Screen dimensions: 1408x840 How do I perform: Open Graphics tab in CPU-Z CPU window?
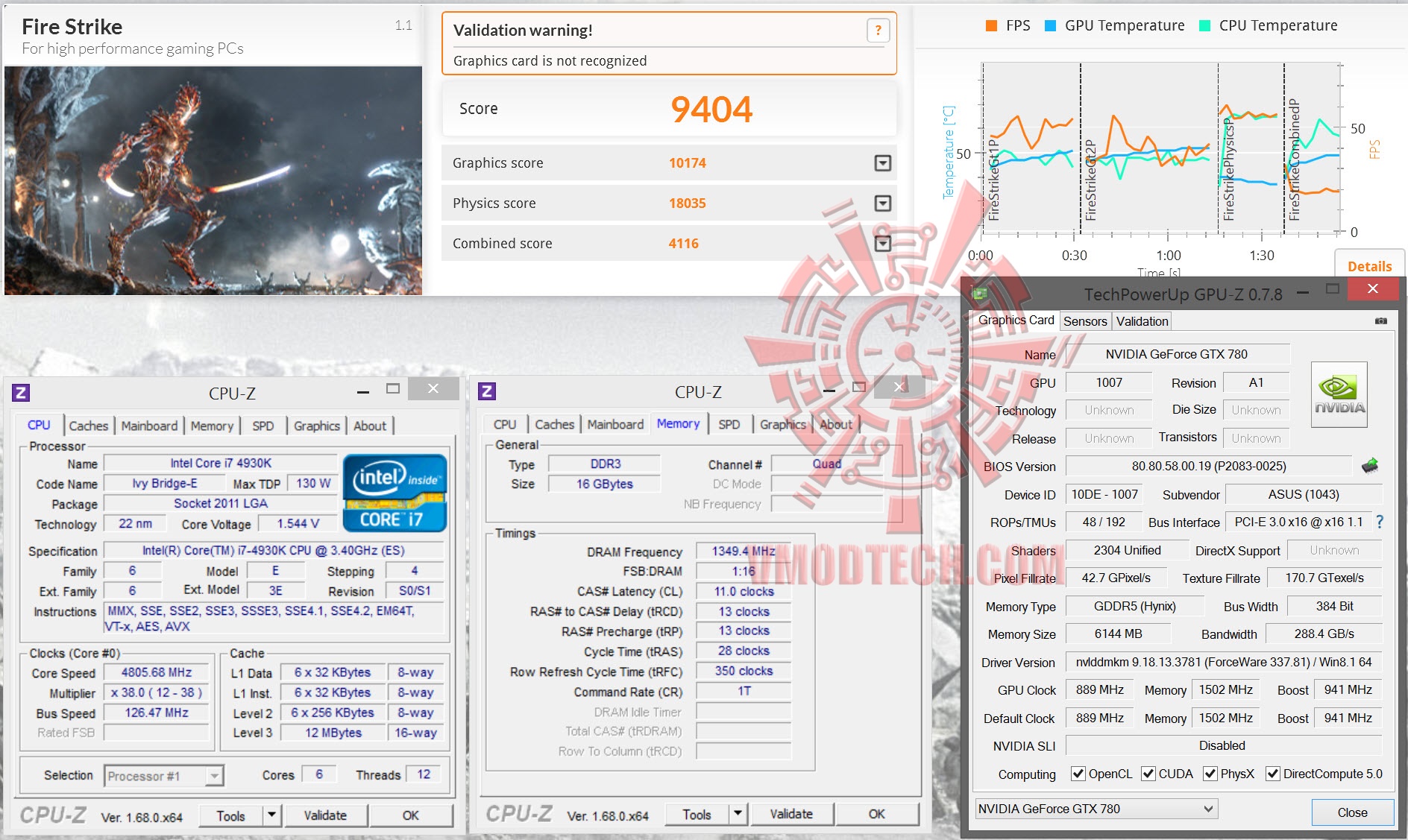pyautogui.click(x=317, y=426)
